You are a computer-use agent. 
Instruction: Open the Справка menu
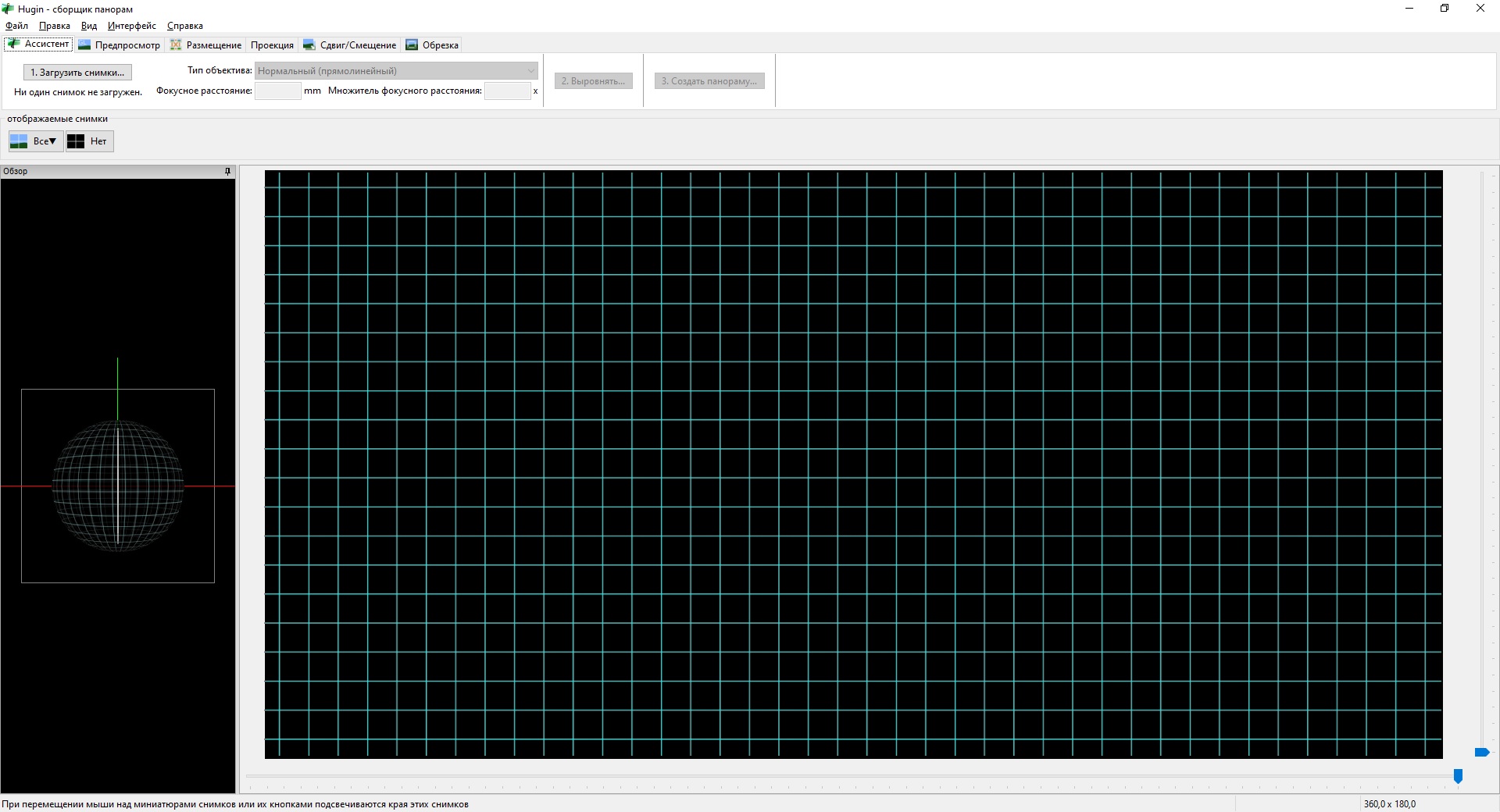pos(184,26)
